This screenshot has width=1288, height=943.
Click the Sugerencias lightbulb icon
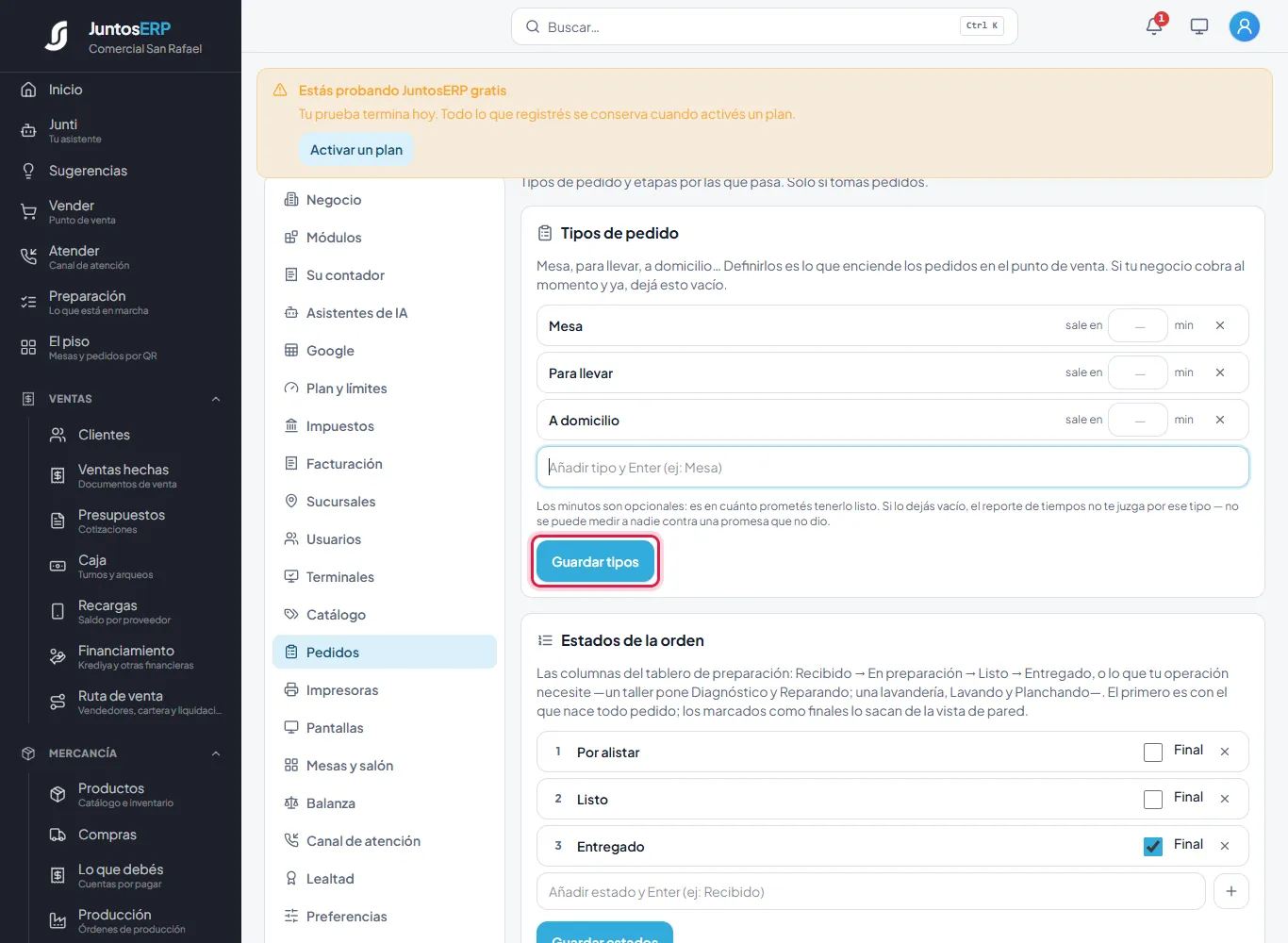tap(28, 171)
